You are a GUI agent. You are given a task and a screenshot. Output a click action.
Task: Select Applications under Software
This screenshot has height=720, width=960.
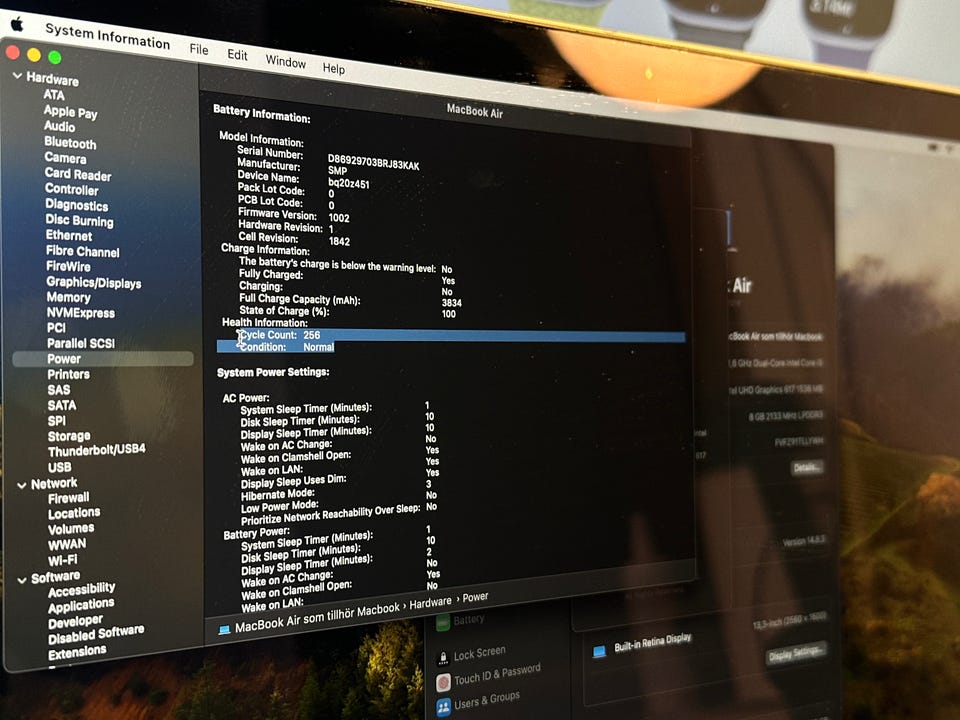81,606
